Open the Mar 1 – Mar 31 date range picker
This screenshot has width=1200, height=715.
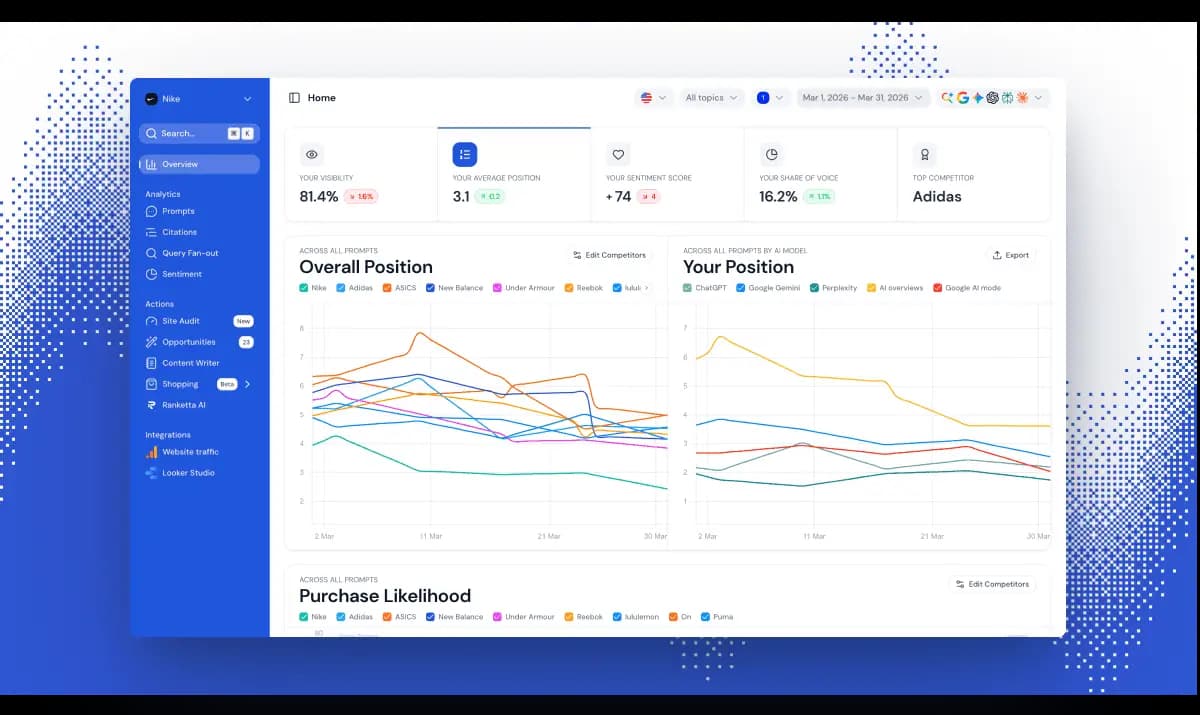863,98
